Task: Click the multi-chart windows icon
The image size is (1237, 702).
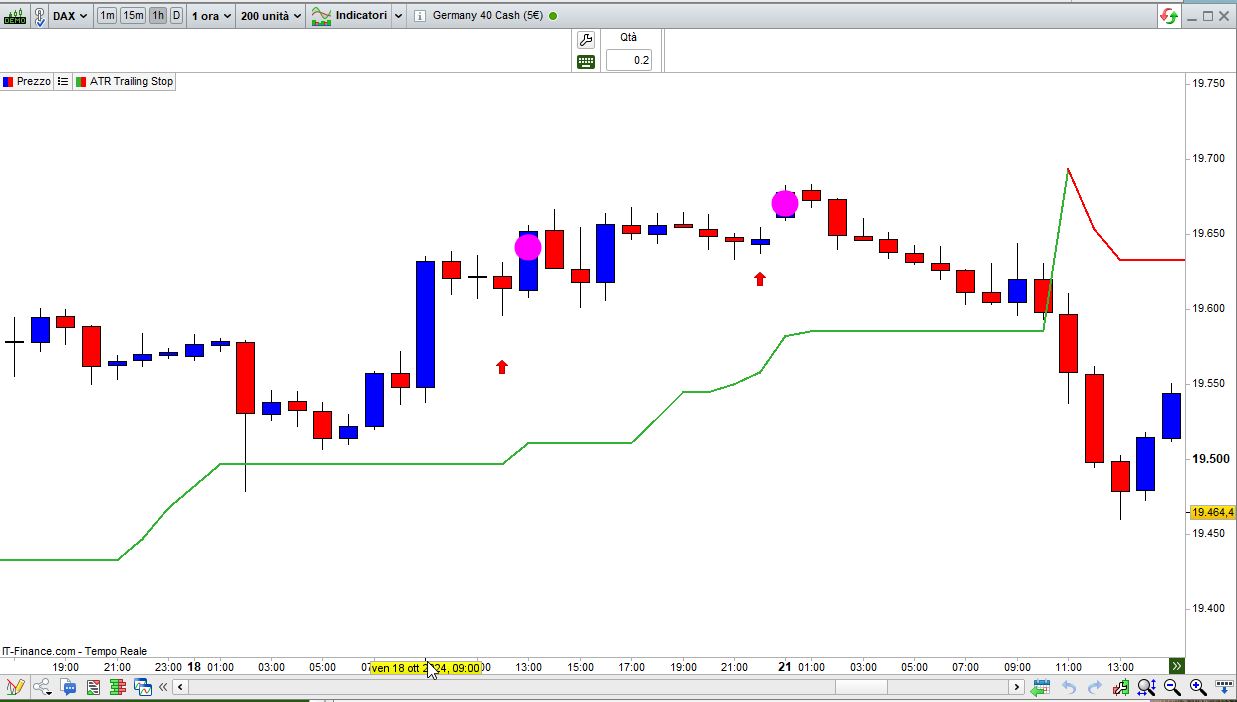Action: coord(142,687)
